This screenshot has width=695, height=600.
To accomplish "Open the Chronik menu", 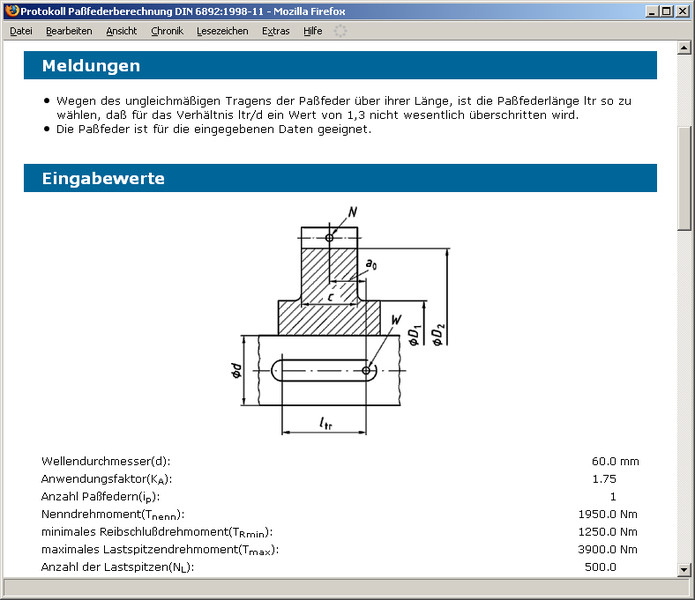I will (167, 31).
